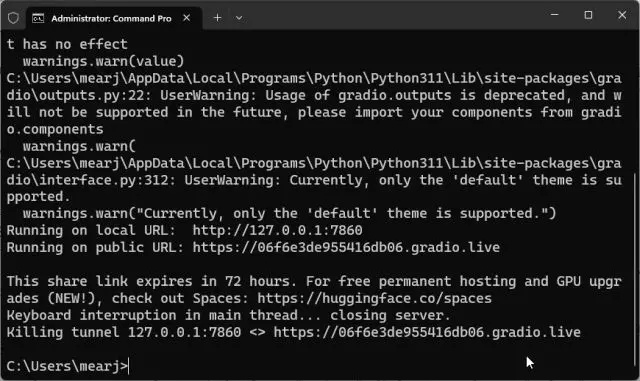Click the Command Prompt icon on the tab
The image size is (640, 381).
click(x=38, y=18)
